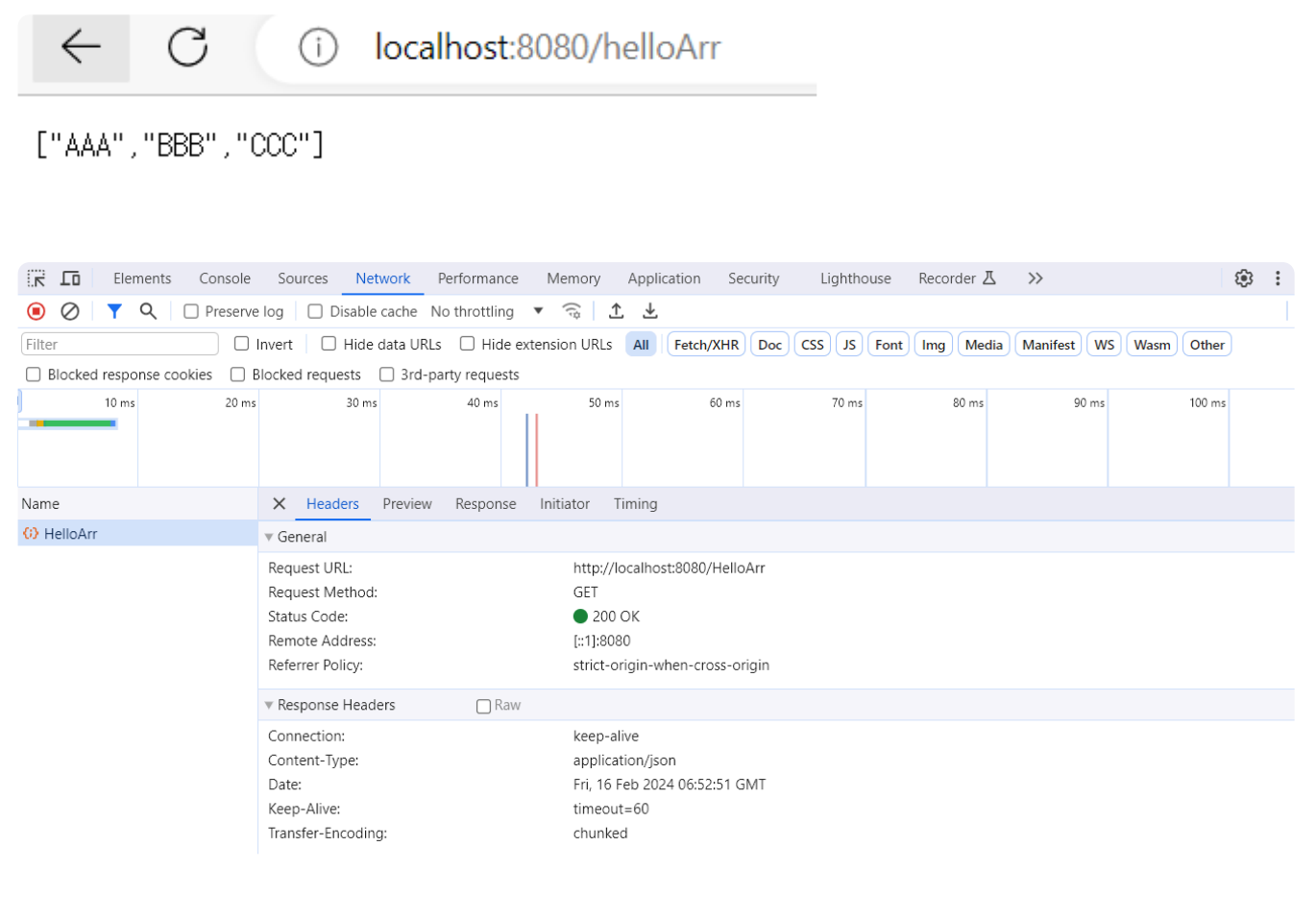Check Hide data URLs
The image size is (1316, 919).
pyautogui.click(x=329, y=344)
